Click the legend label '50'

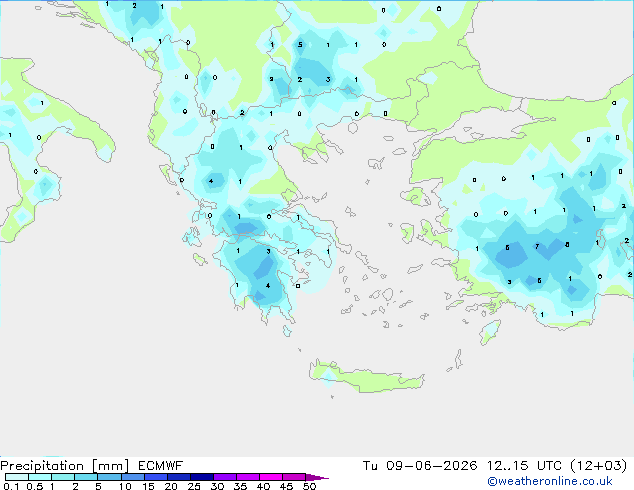coord(310,486)
